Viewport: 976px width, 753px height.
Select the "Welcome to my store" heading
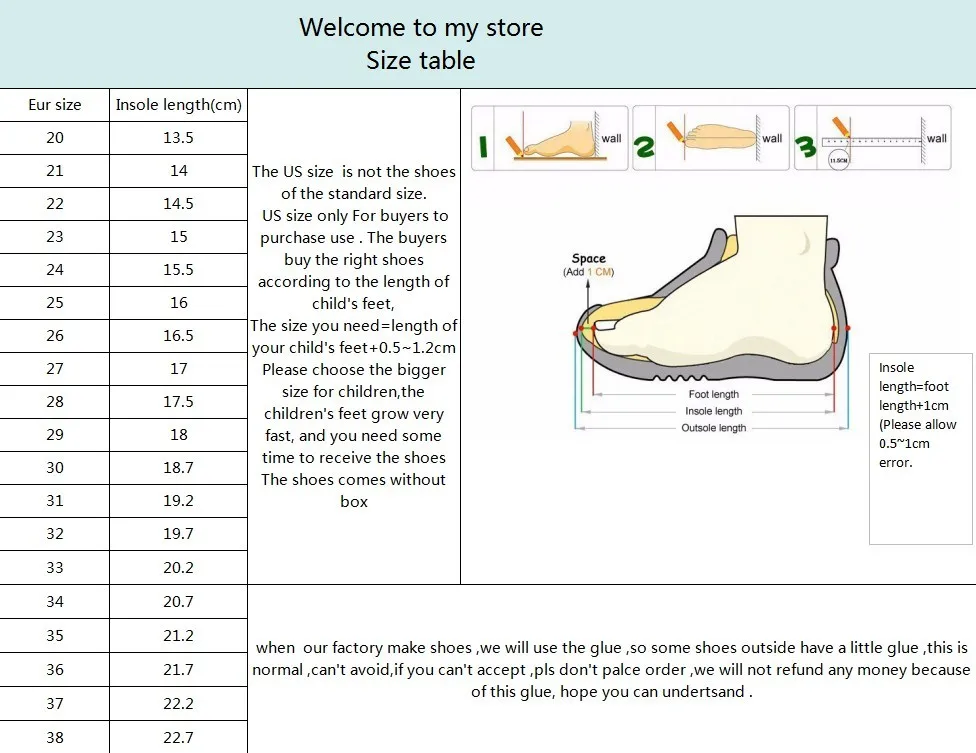click(421, 27)
